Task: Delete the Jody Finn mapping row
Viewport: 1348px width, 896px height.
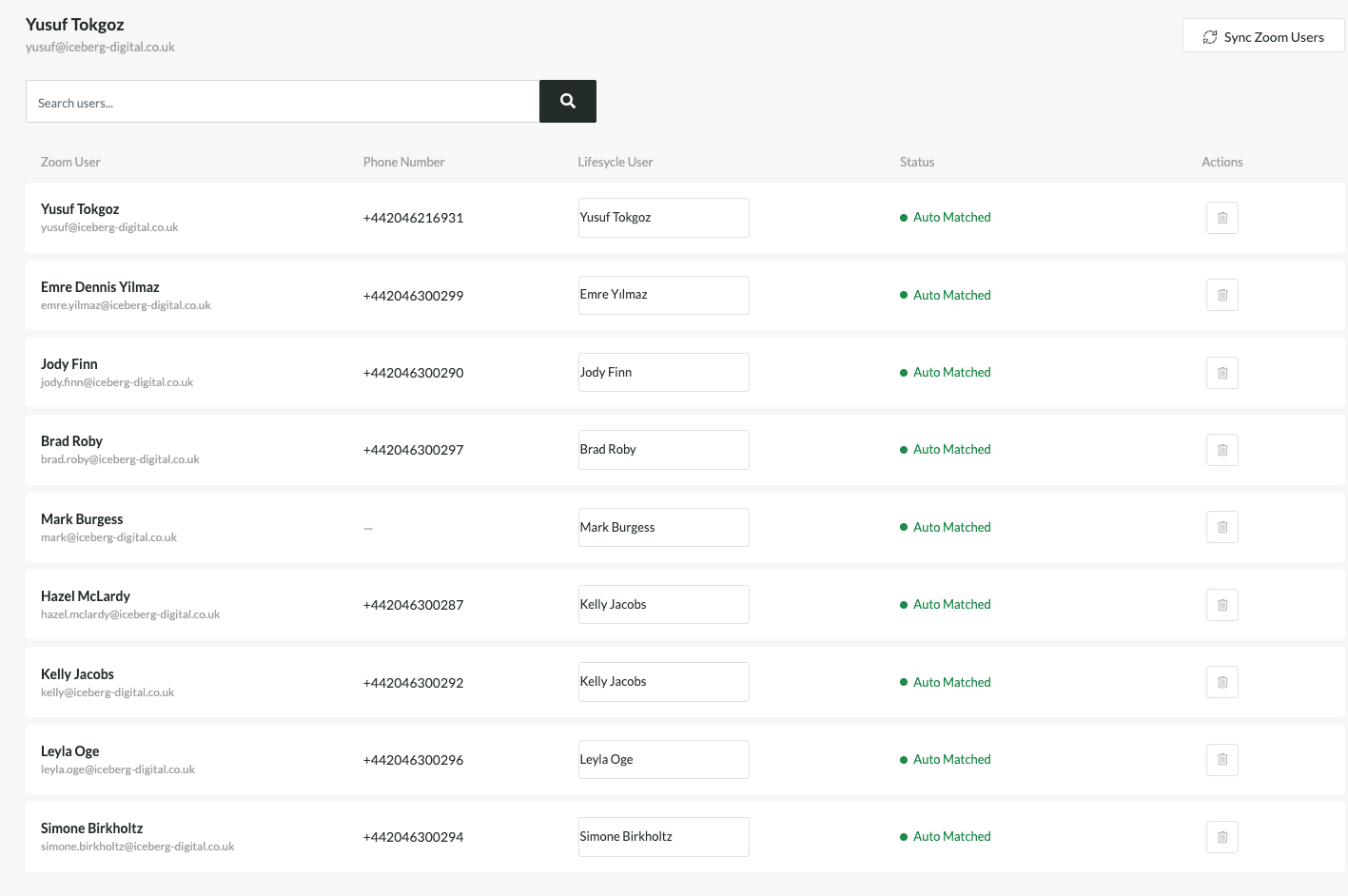Action: [x=1222, y=373]
